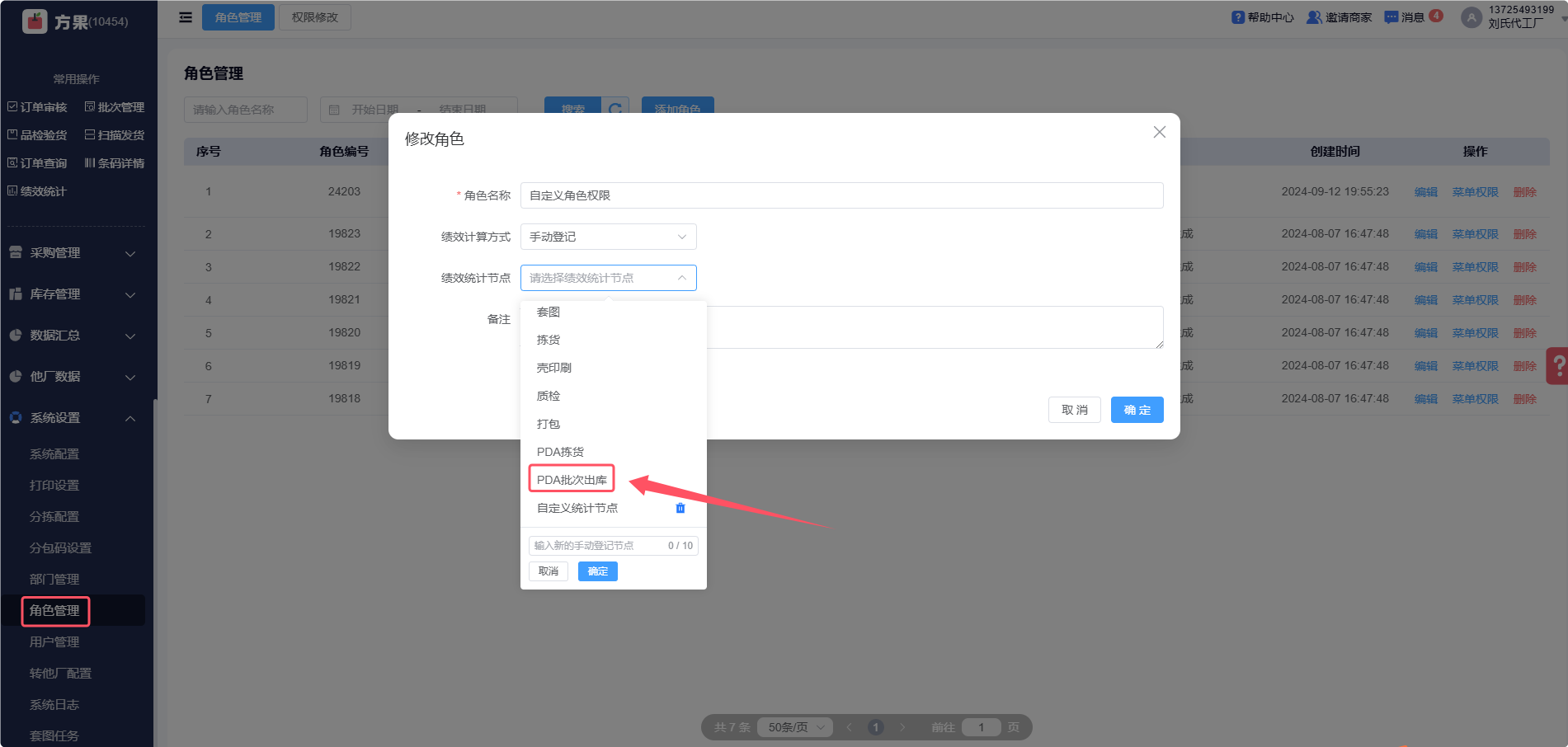Open 打印设置 in the sidebar

[x=54, y=486]
